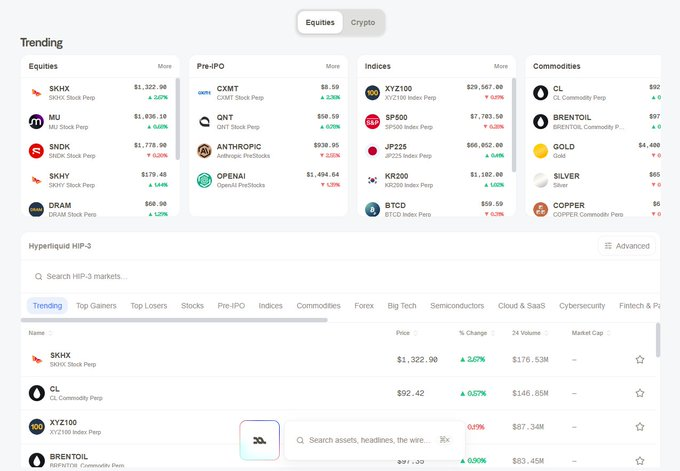Select the Commodities tab
The height and width of the screenshot is (471, 680).
click(318, 306)
